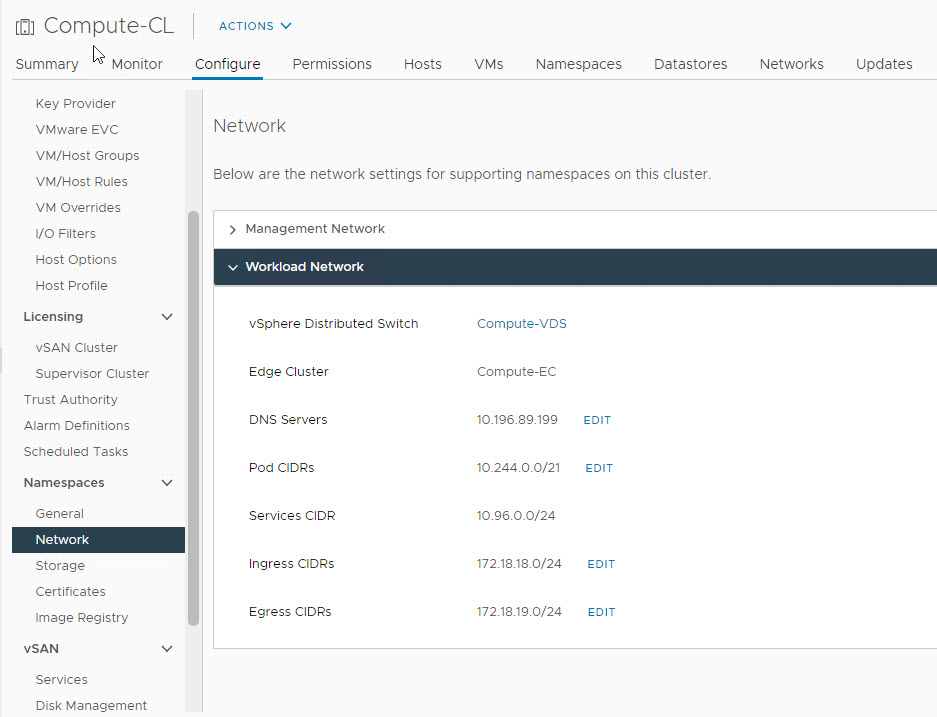Collapse the vSAN sidebar group

click(167, 649)
